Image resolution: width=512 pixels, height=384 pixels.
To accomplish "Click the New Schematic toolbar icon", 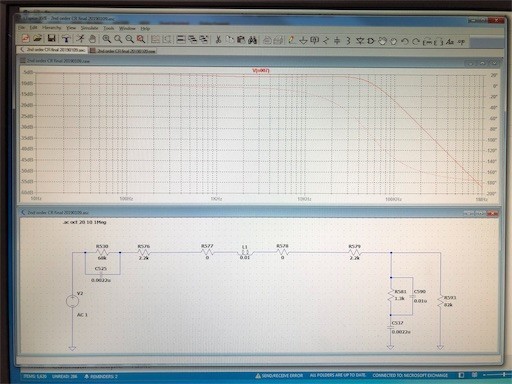I will point(26,39).
